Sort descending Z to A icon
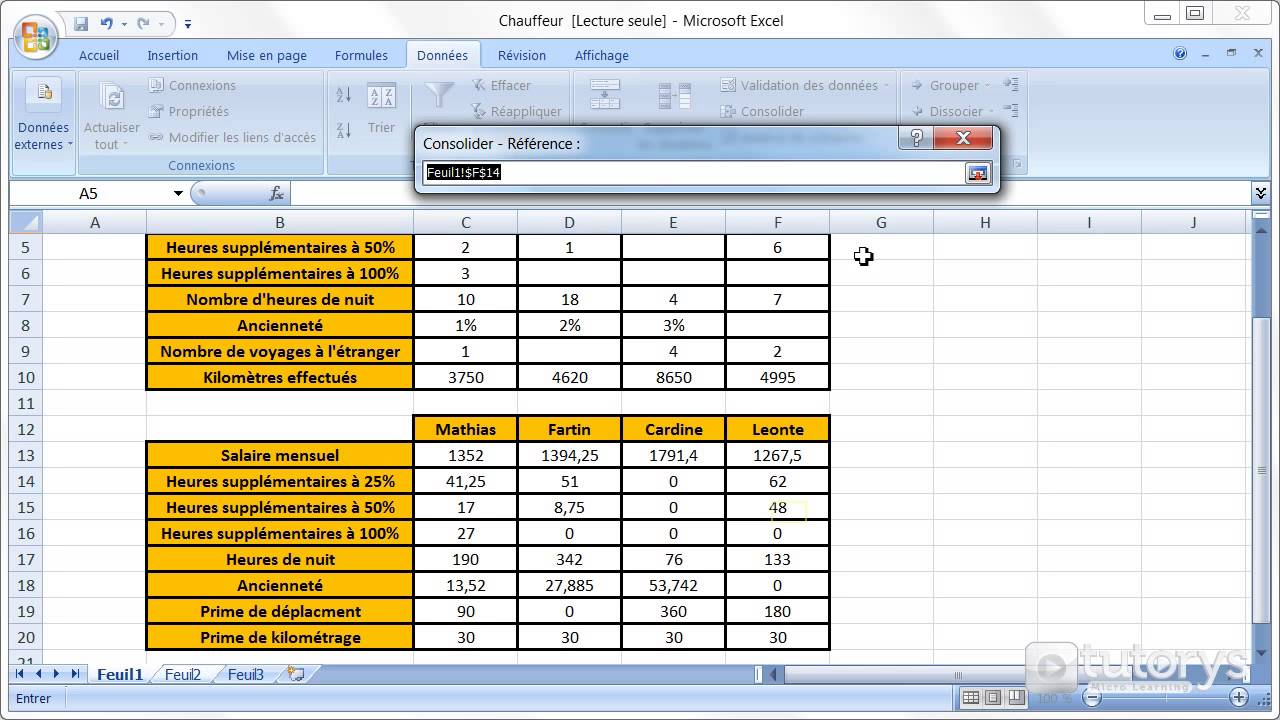The image size is (1280, 720). click(x=344, y=130)
